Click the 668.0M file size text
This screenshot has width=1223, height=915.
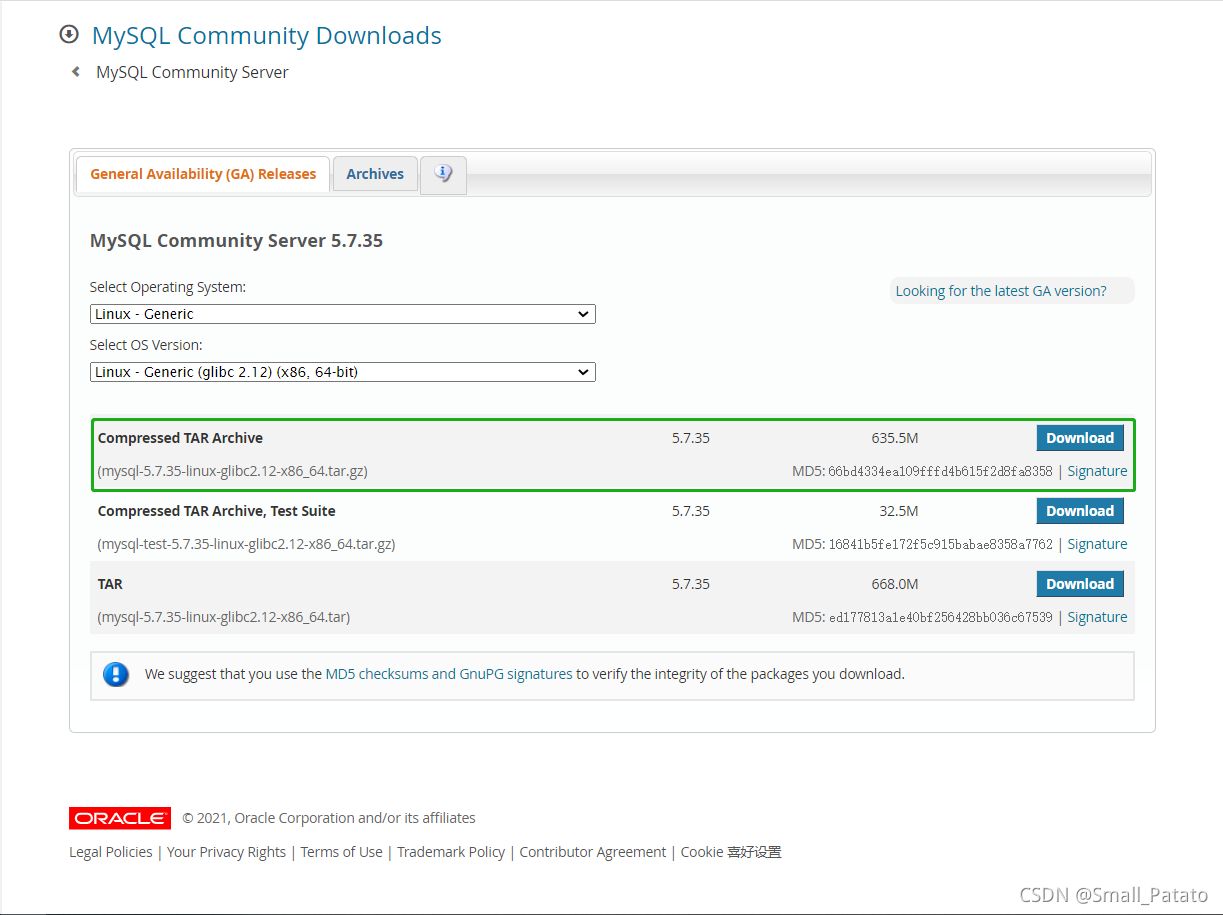pyautogui.click(x=895, y=584)
